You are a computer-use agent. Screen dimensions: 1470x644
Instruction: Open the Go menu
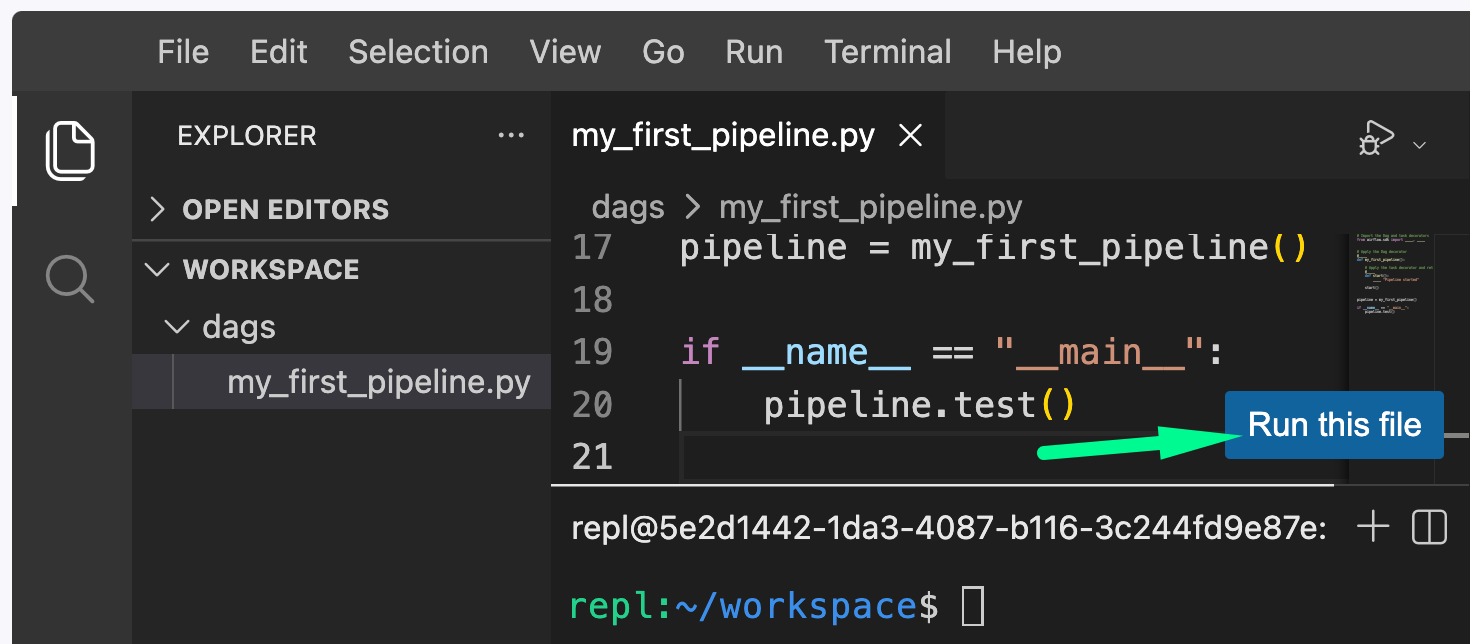tap(663, 52)
